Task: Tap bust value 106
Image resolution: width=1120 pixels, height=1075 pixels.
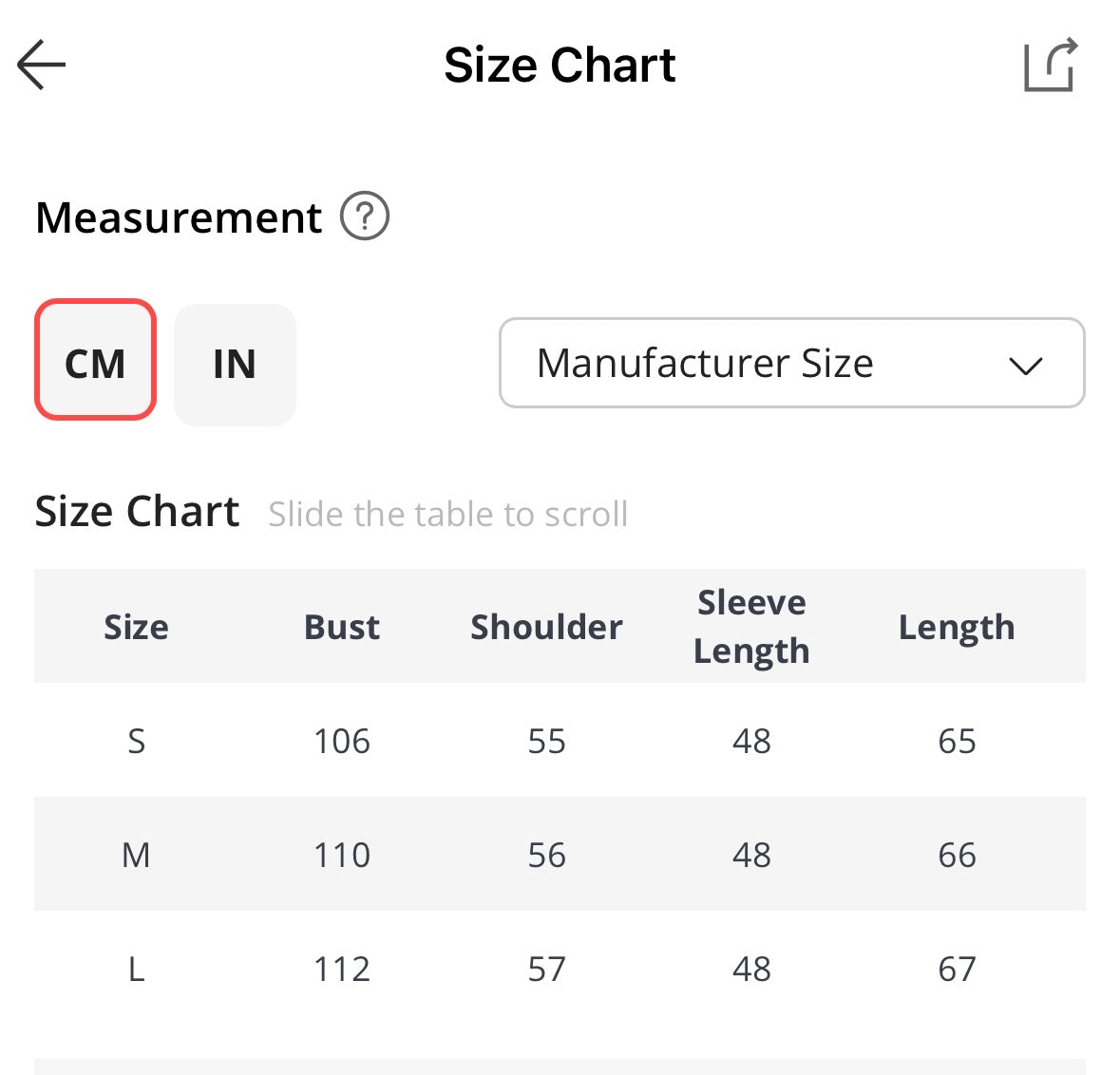Action: point(341,741)
